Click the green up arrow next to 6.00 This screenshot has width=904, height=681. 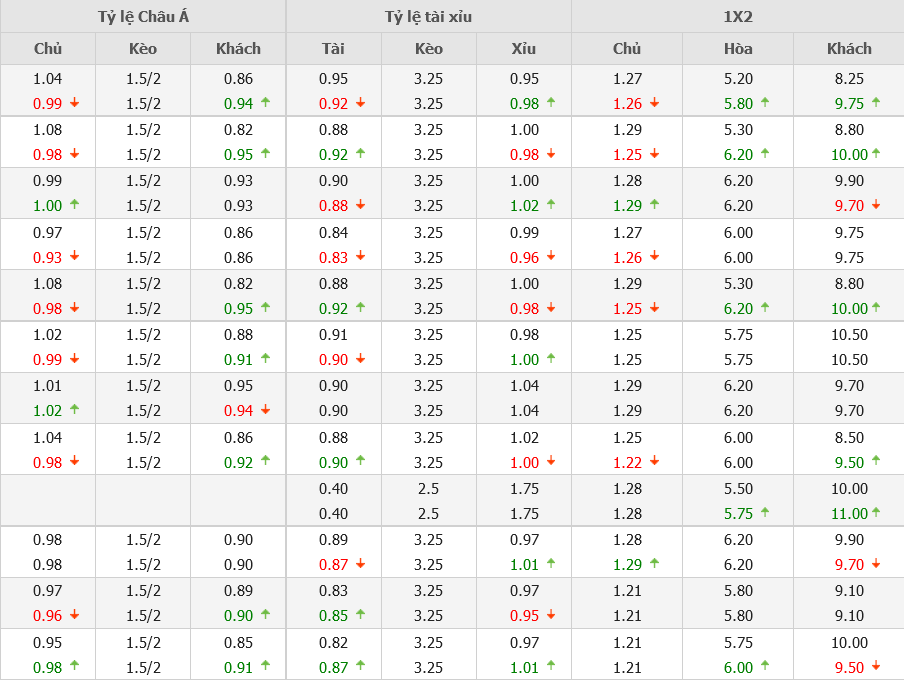tap(765, 666)
